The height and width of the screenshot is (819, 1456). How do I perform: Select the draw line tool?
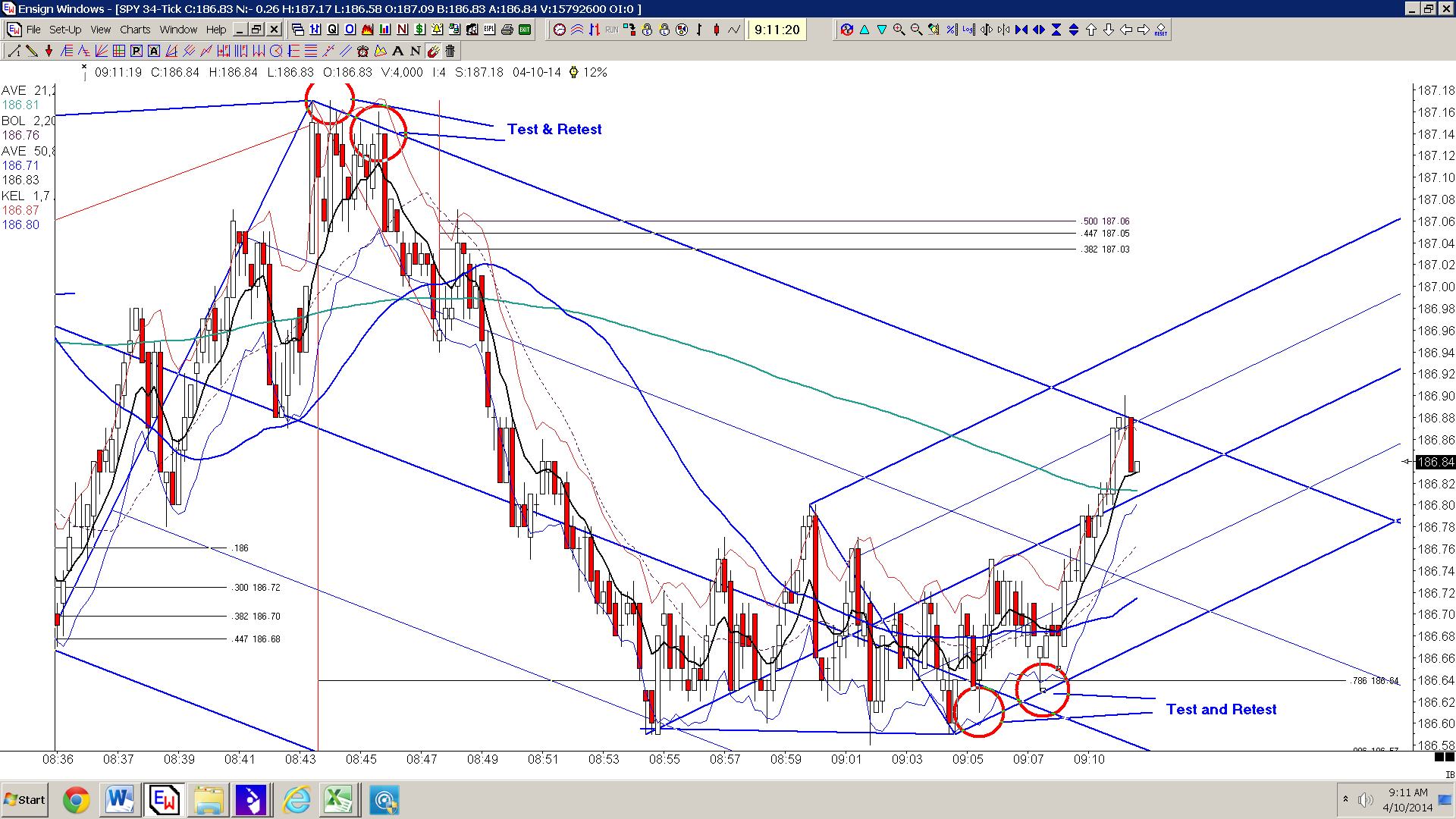tap(14, 51)
